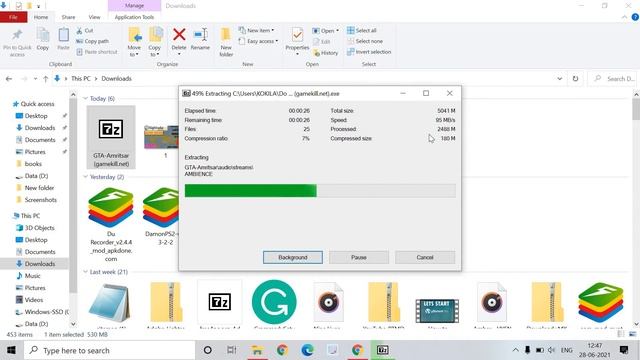Switch to the Share ribbon tab
This screenshot has width=640, height=360.
point(68,17)
